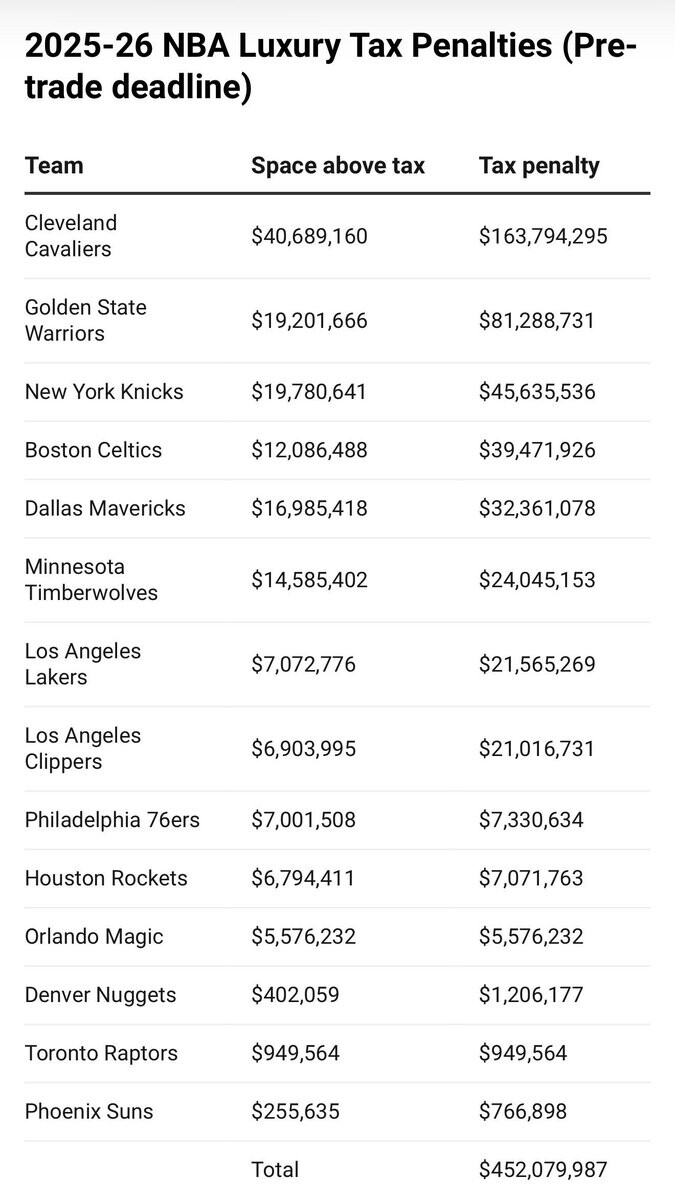Viewport: 675px width, 1200px height.
Task: Select the New York Knicks team name
Action: coord(104,392)
